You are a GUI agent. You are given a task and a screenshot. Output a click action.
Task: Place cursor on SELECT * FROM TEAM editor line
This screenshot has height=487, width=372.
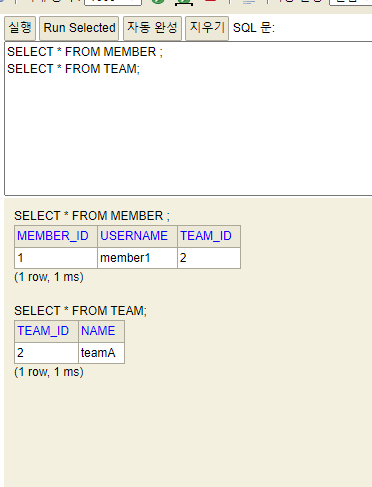tap(73, 69)
